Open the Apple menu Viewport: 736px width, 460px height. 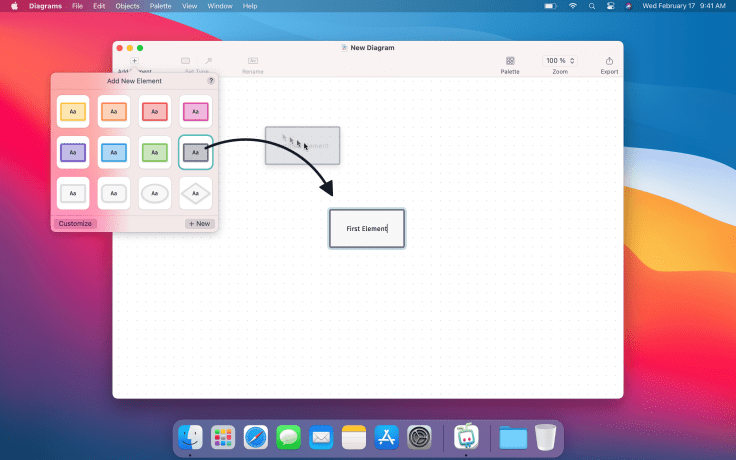[15, 6]
